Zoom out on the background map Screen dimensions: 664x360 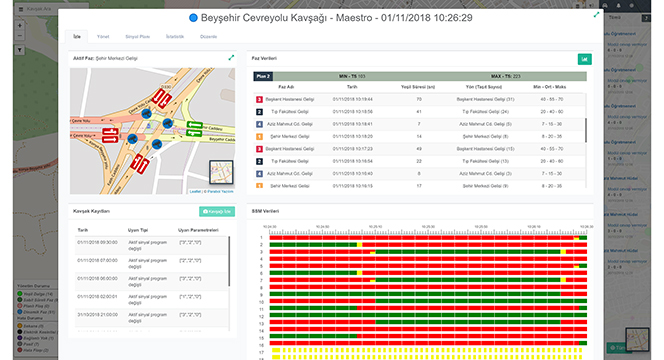point(19,36)
